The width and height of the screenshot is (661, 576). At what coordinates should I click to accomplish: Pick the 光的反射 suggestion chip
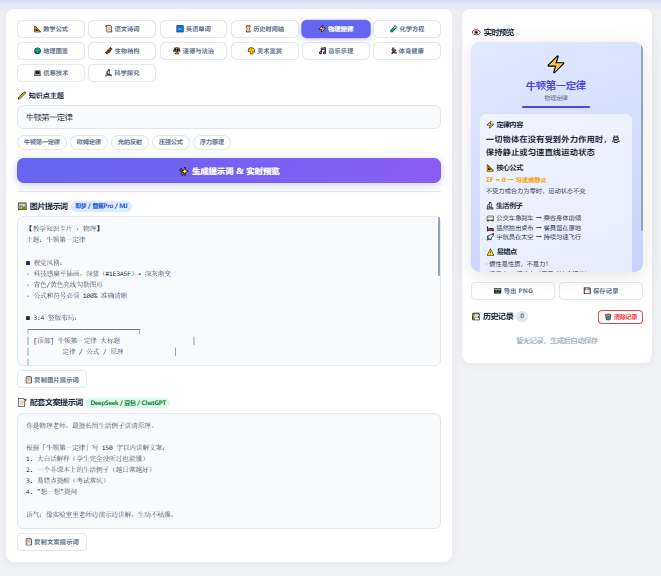(130, 142)
